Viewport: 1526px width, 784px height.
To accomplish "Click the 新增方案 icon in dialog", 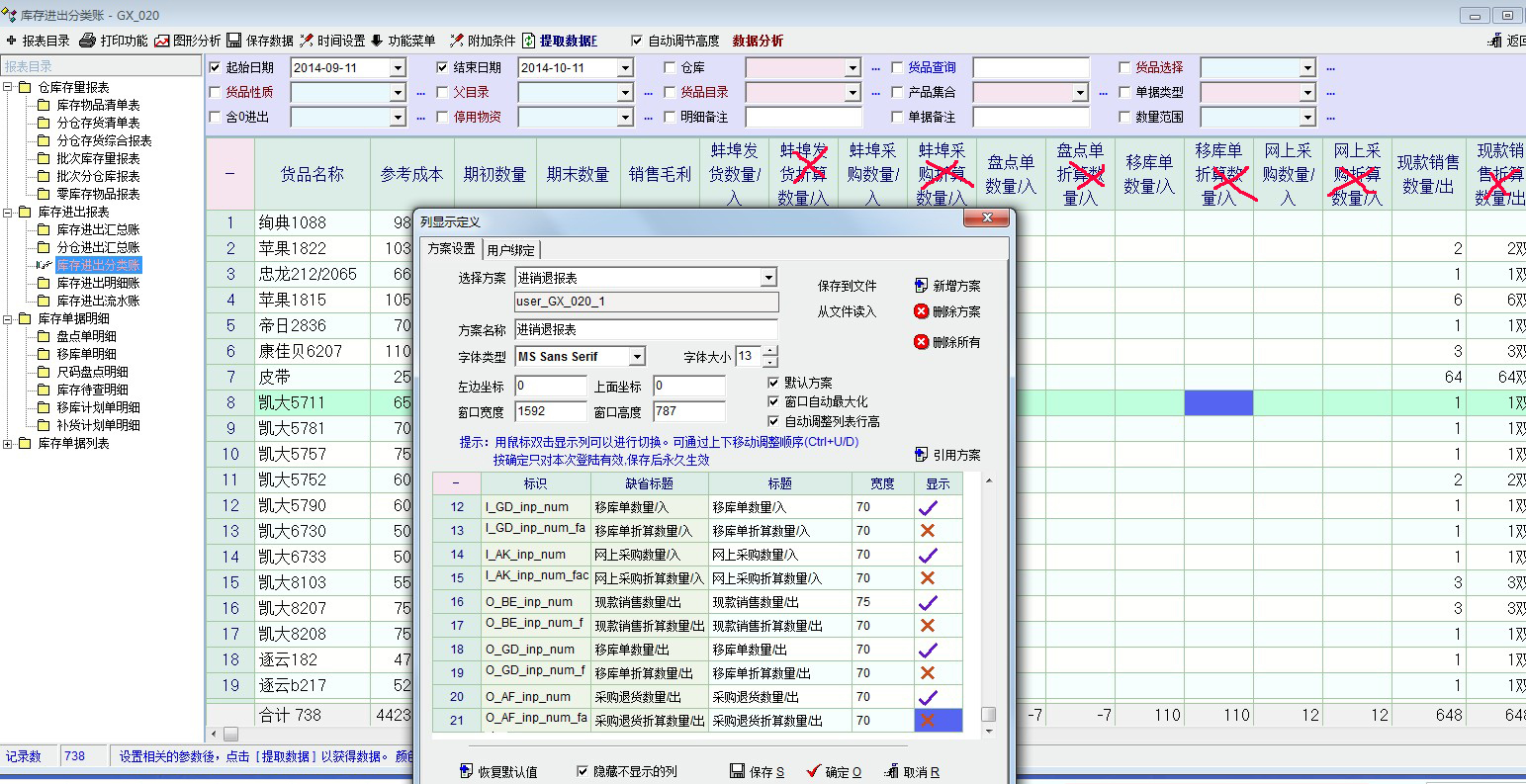I will pyautogui.click(x=922, y=286).
